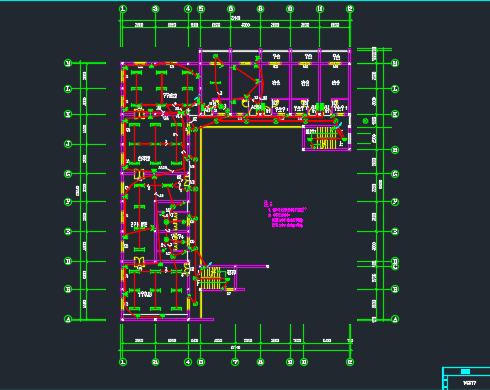Select the room label in the bottom-left classroom
This screenshot has width=490, height=390.
pyautogui.click(x=145, y=295)
